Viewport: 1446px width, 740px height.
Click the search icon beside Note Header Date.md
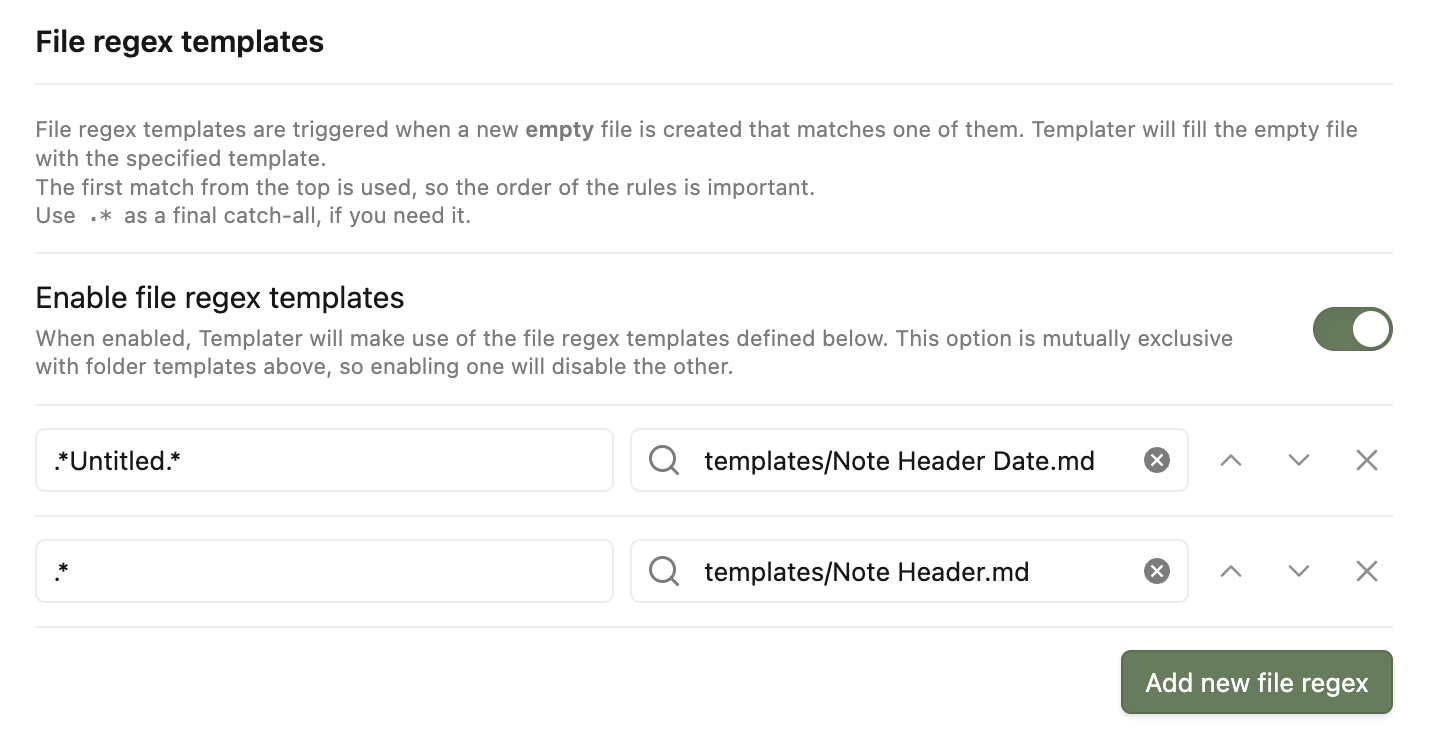tap(664, 460)
